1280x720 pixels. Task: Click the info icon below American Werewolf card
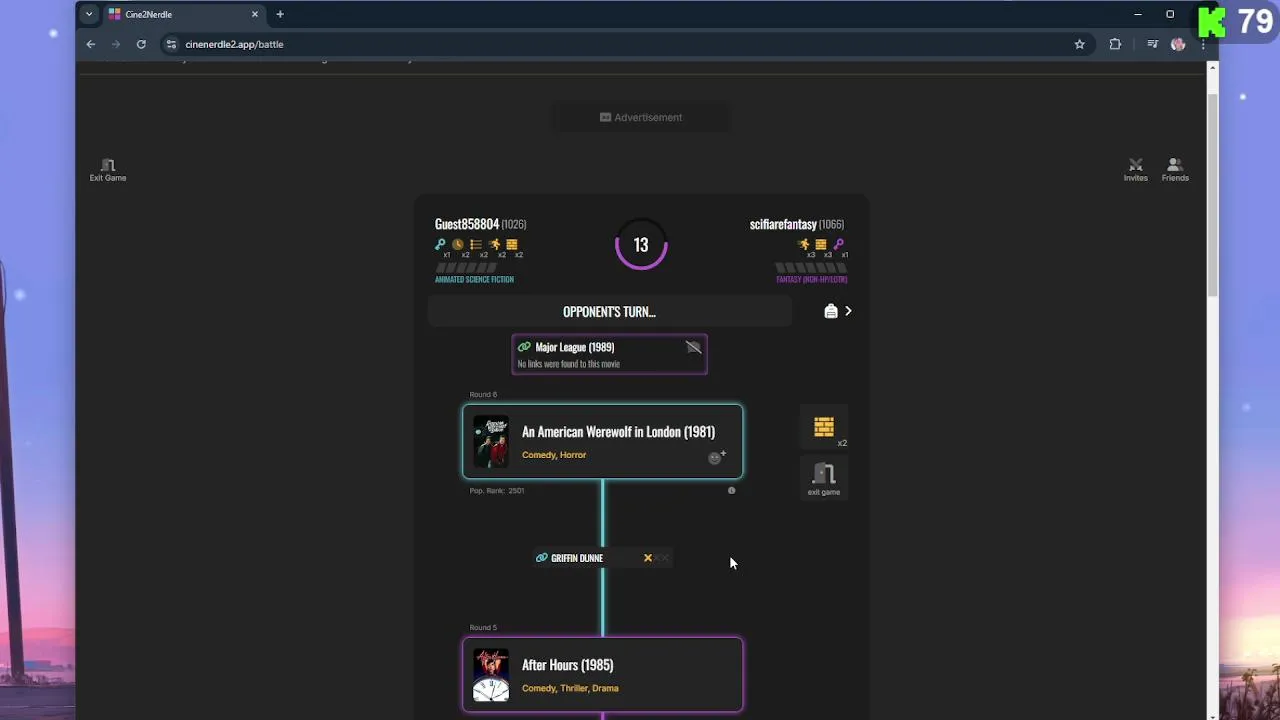click(732, 490)
